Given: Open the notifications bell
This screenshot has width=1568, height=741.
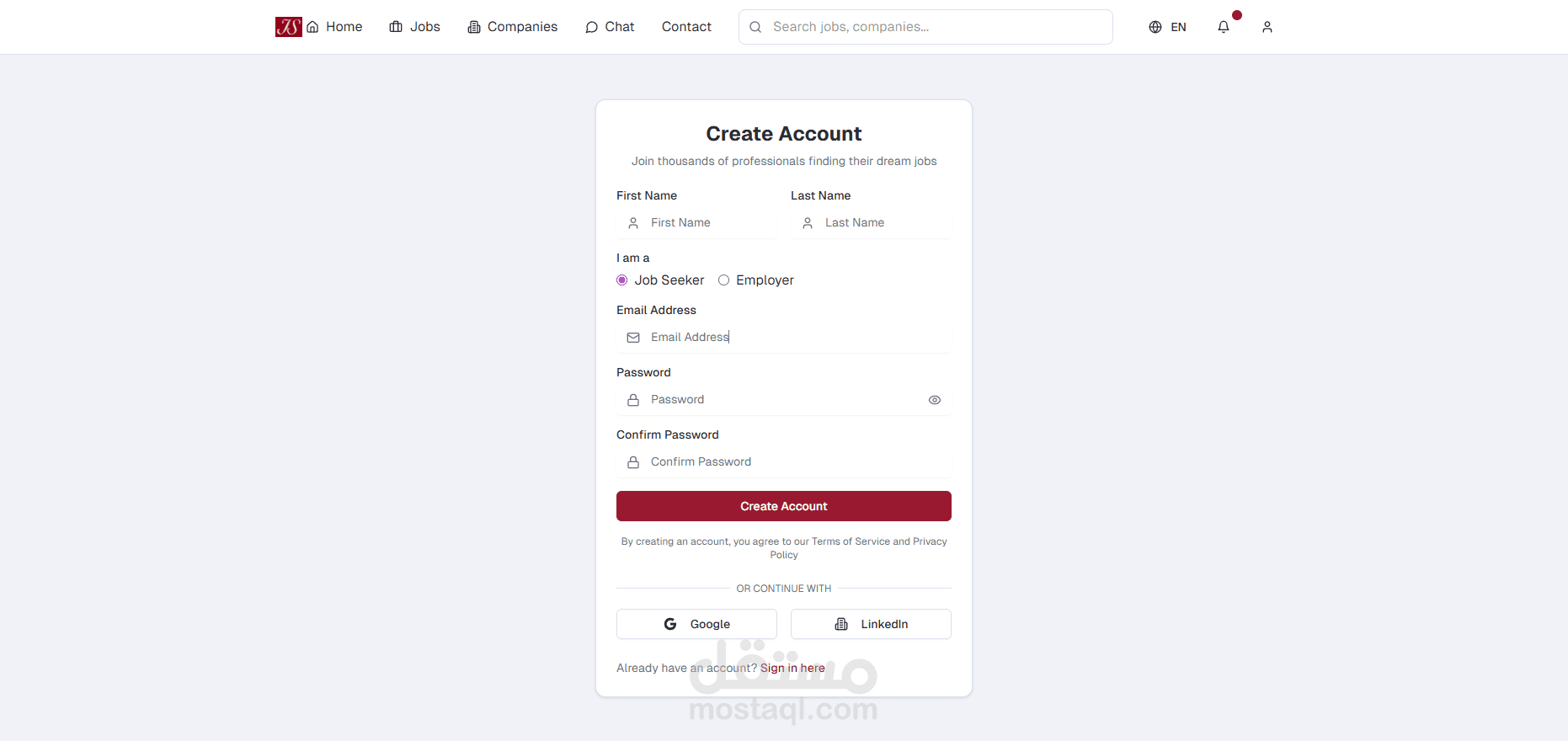Looking at the screenshot, I should point(1224,27).
